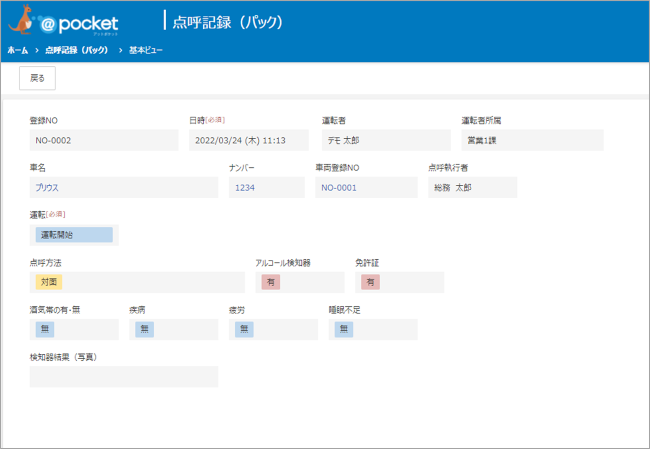This screenshot has width=650, height=449.
Task: Open the ナンバー link 1234
Action: (x=245, y=188)
